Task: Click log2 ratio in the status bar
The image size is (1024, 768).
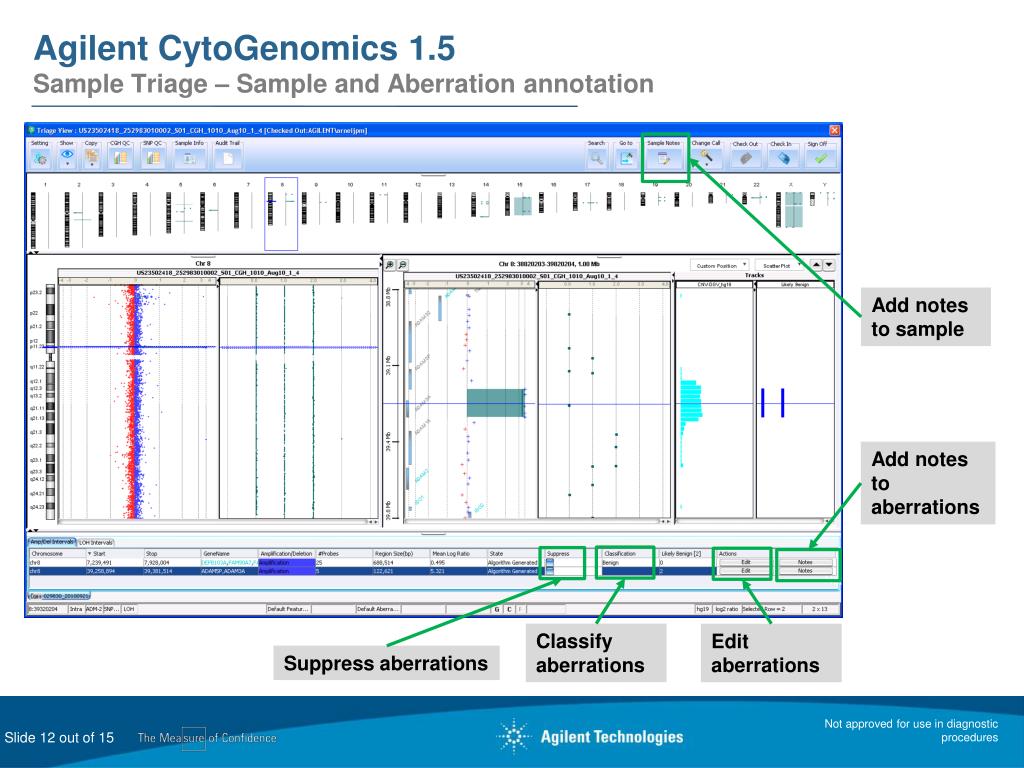Action: click(726, 609)
